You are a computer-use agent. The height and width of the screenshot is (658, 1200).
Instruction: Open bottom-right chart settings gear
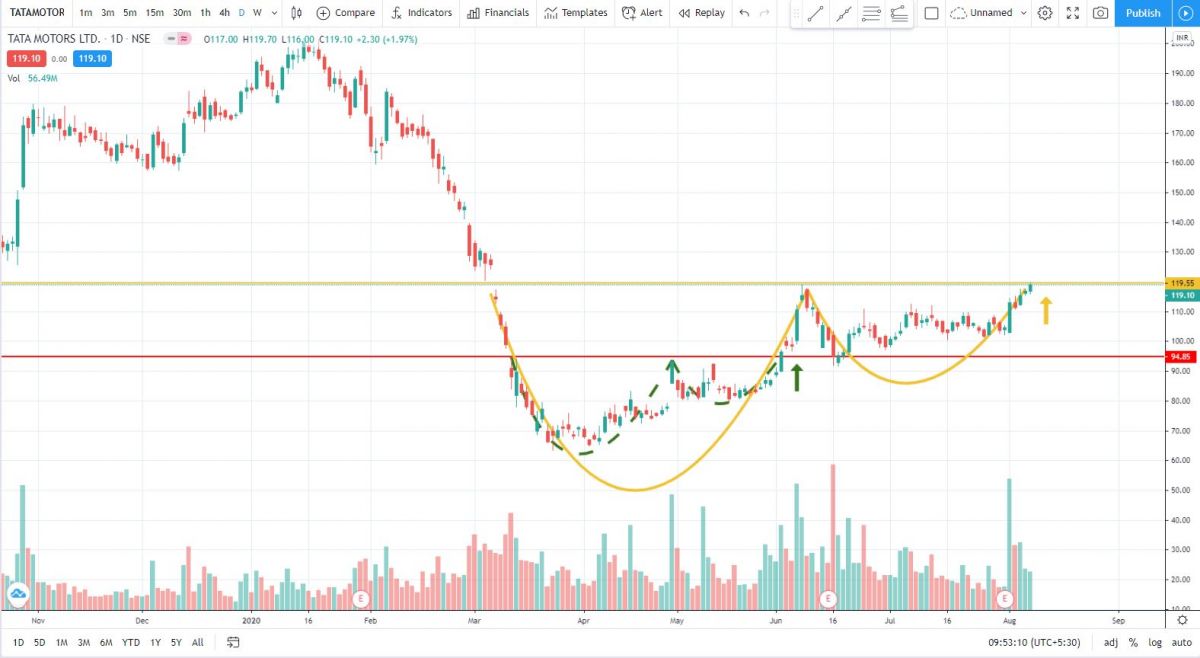click(1182, 619)
